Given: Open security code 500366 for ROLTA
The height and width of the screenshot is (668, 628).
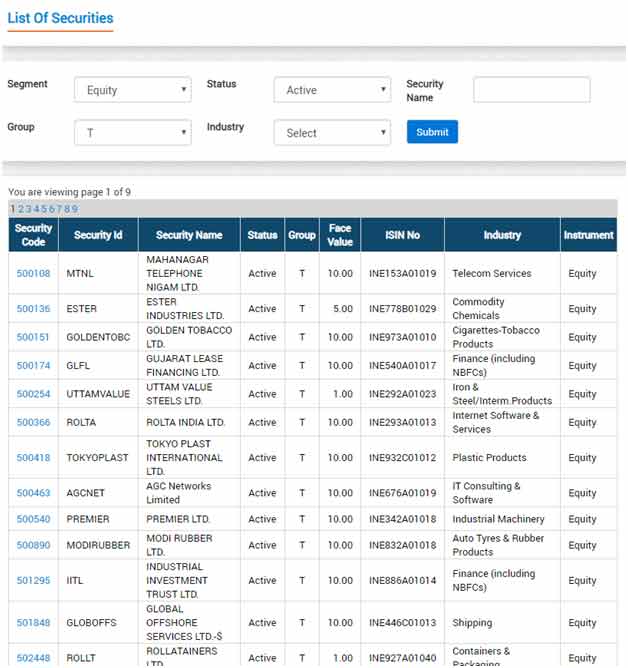Looking at the screenshot, I should [33, 422].
